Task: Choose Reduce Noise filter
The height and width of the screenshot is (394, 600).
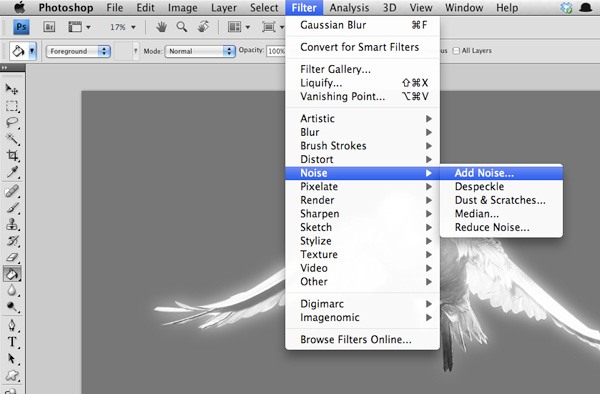Action: 501,227
